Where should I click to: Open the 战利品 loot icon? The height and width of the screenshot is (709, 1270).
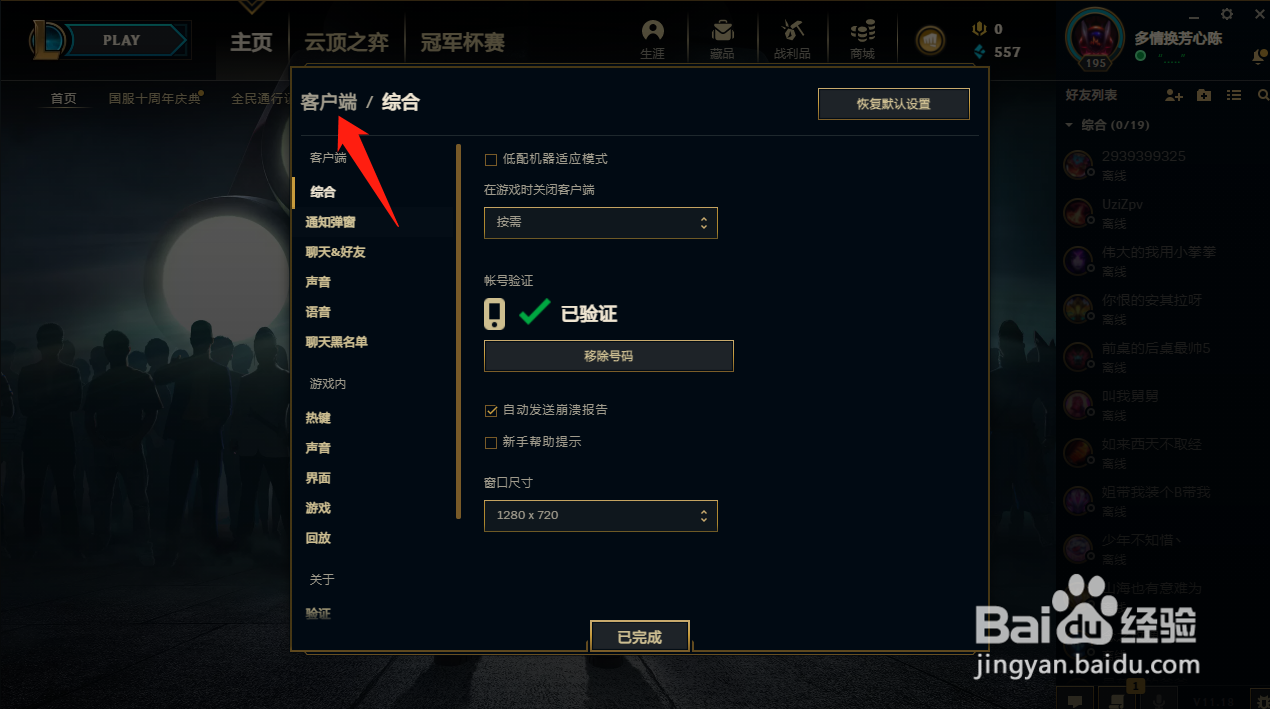792,38
